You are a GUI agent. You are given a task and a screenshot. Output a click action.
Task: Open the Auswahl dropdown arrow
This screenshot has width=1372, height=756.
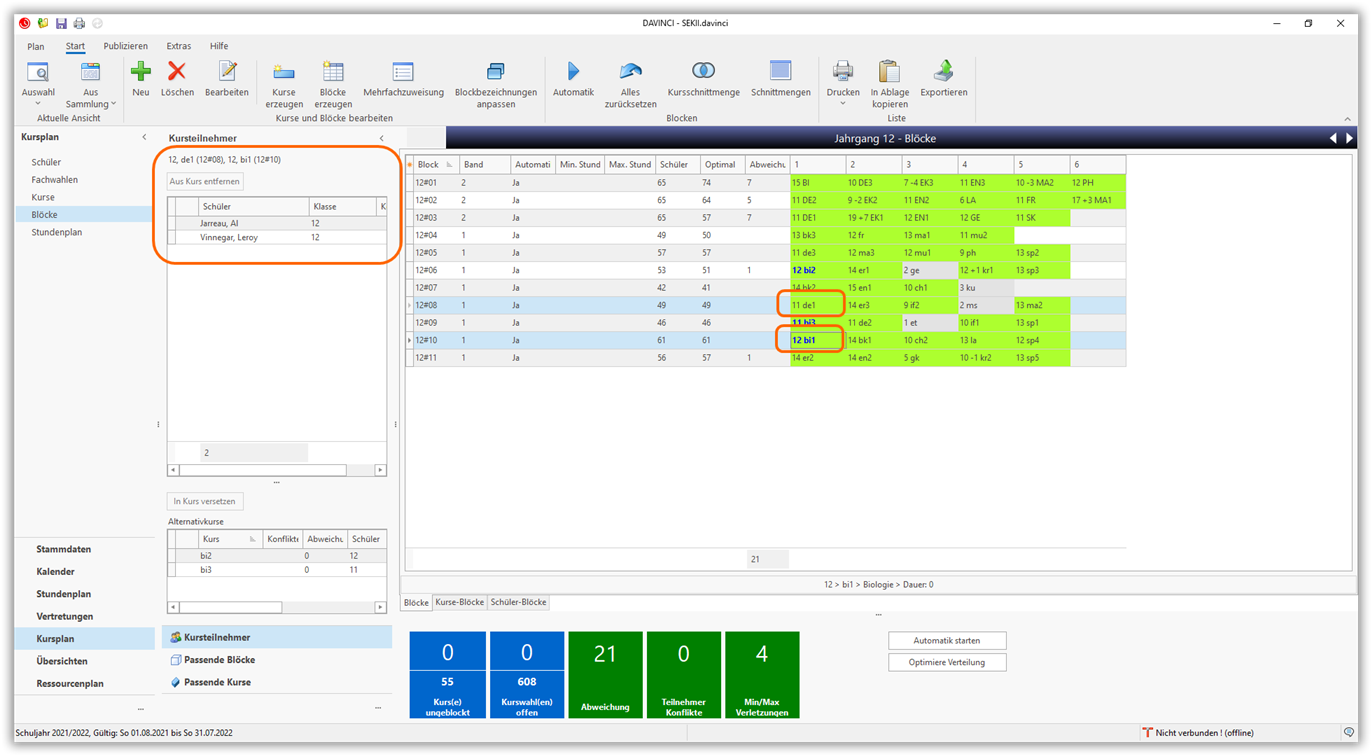click(38, 104)
